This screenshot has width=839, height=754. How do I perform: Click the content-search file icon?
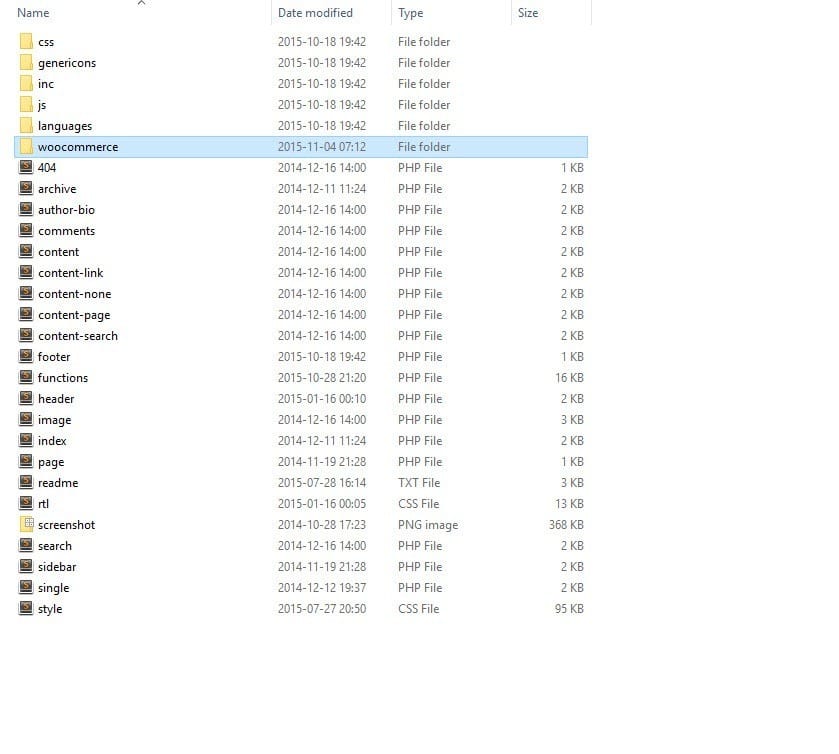(26, 335)
